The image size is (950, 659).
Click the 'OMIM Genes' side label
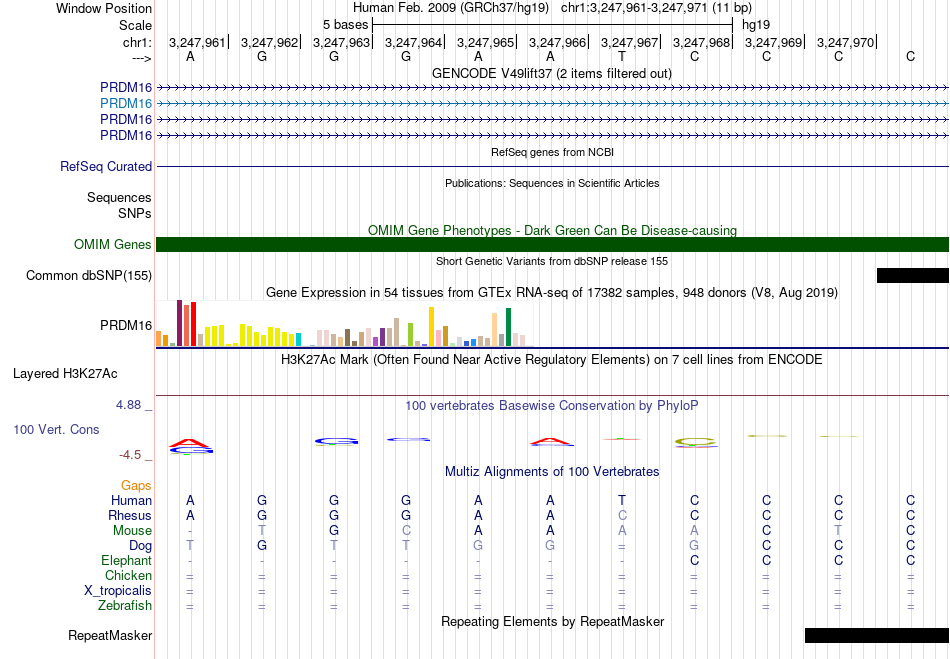coord(113,244)
